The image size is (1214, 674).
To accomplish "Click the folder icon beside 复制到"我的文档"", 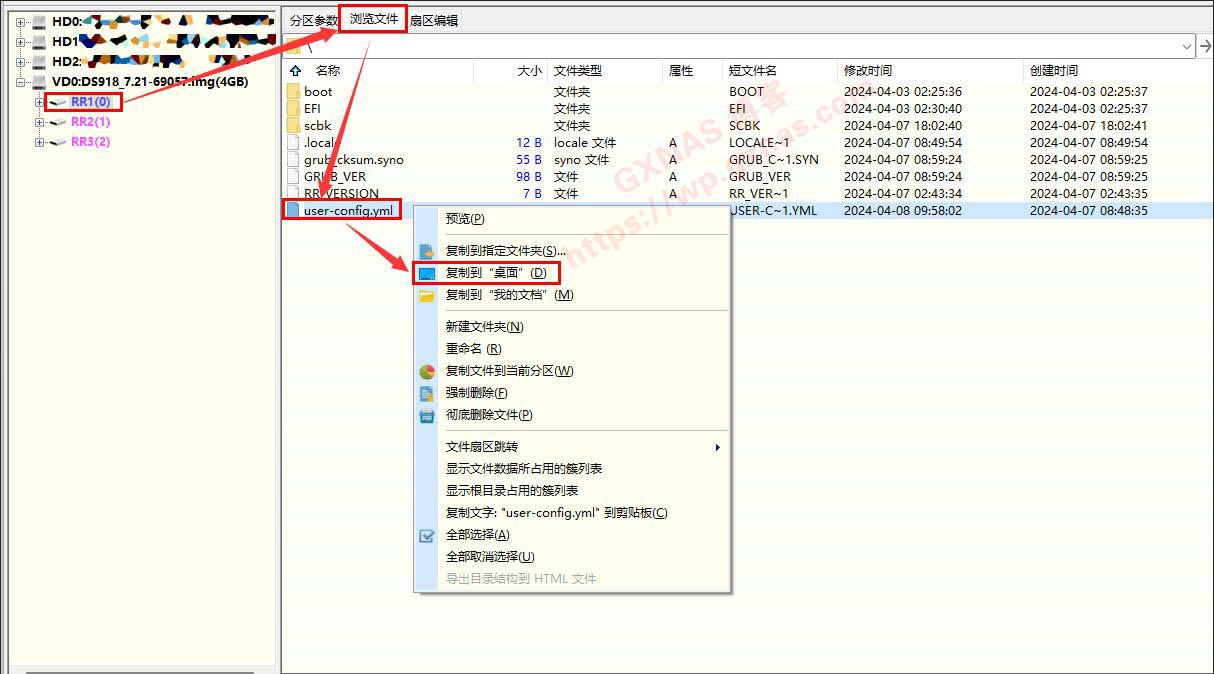I will (427, 295).
